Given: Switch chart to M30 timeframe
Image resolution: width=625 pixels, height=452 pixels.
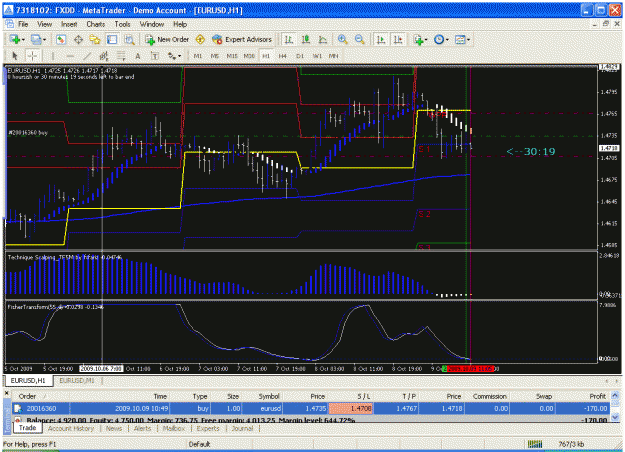Looking at the screenshot, I should (249, 56).
